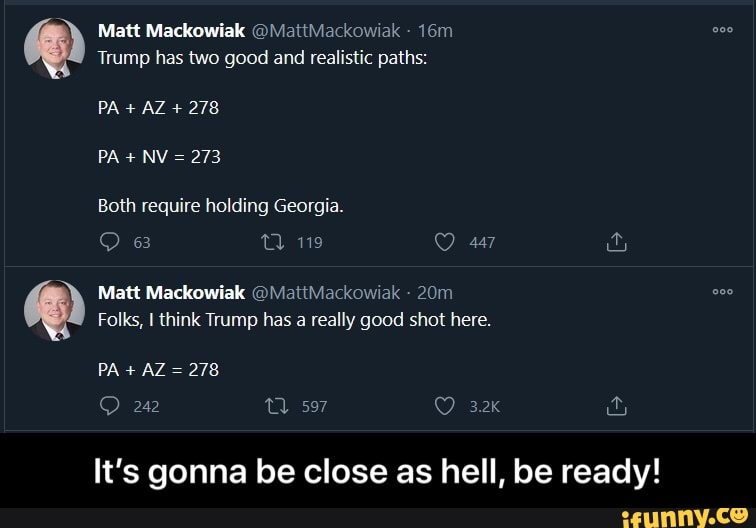The image size is (756, 528).
Task: Open the "Both require holding Georgia" tweet text
Action: pos(220,206)
